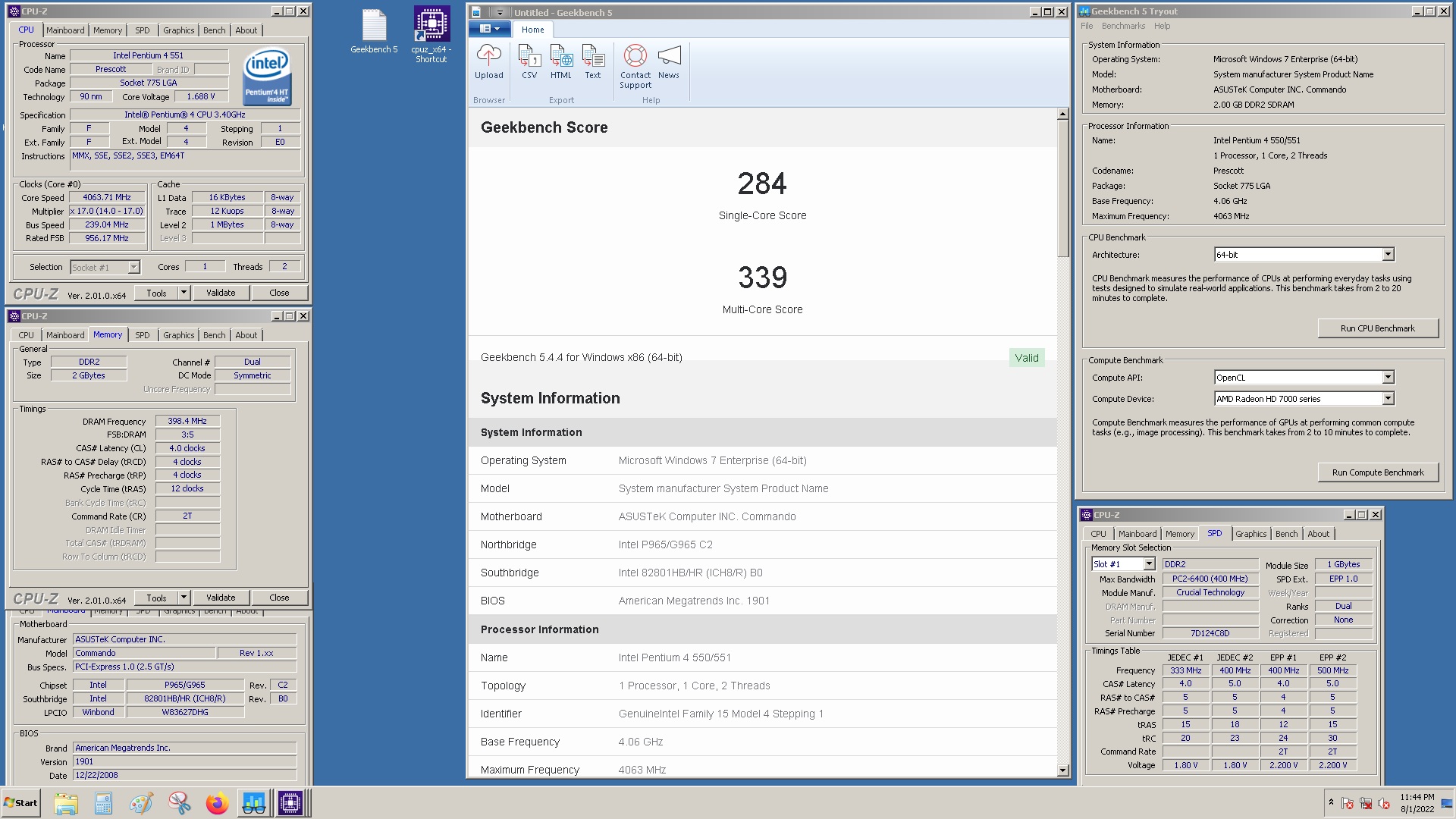Screen dimensions: 1456x819
Task: Click the Windows Start button
Action: 21,803
